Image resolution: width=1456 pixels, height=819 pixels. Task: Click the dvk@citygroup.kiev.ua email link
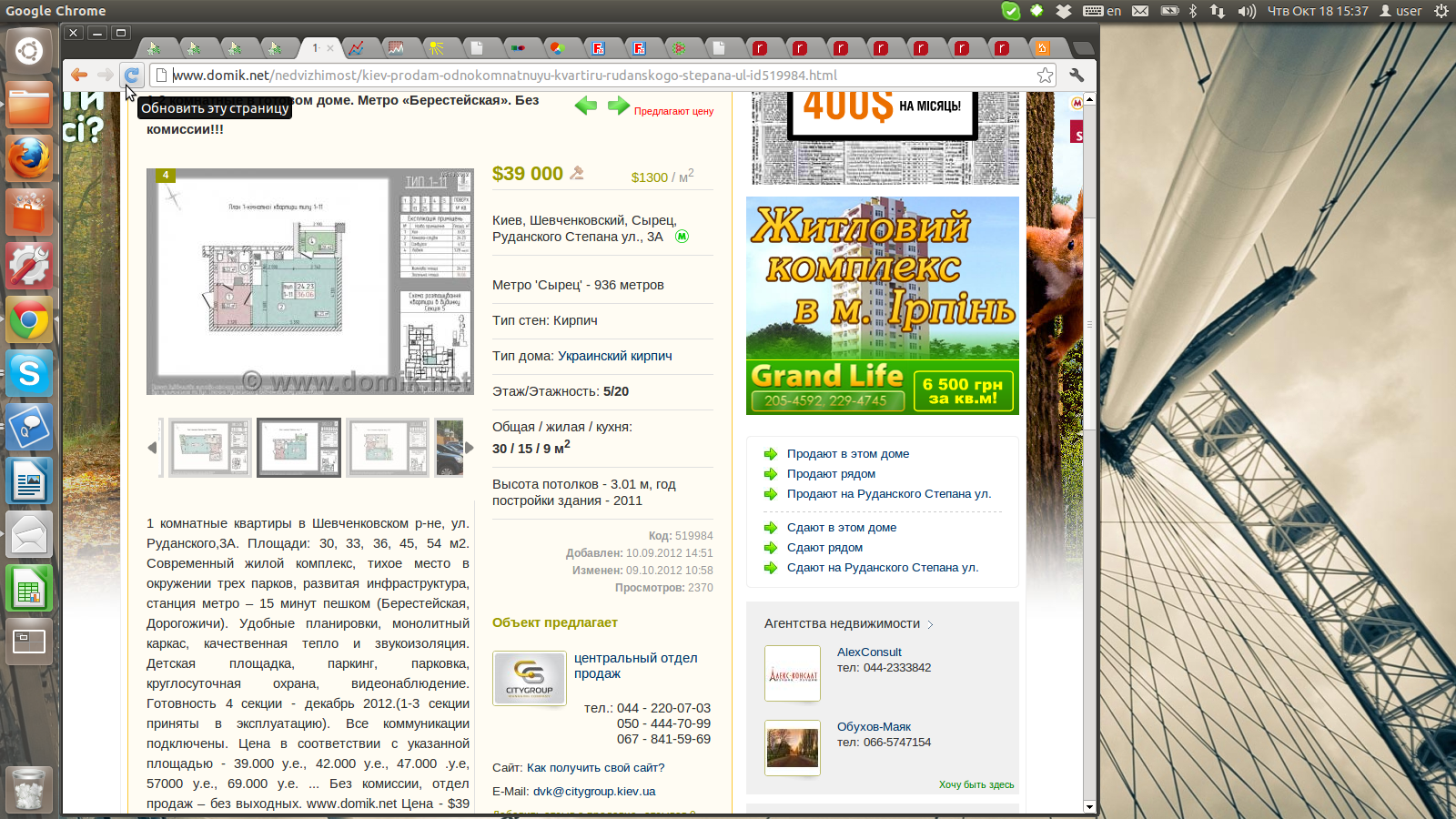coord(594,792)
